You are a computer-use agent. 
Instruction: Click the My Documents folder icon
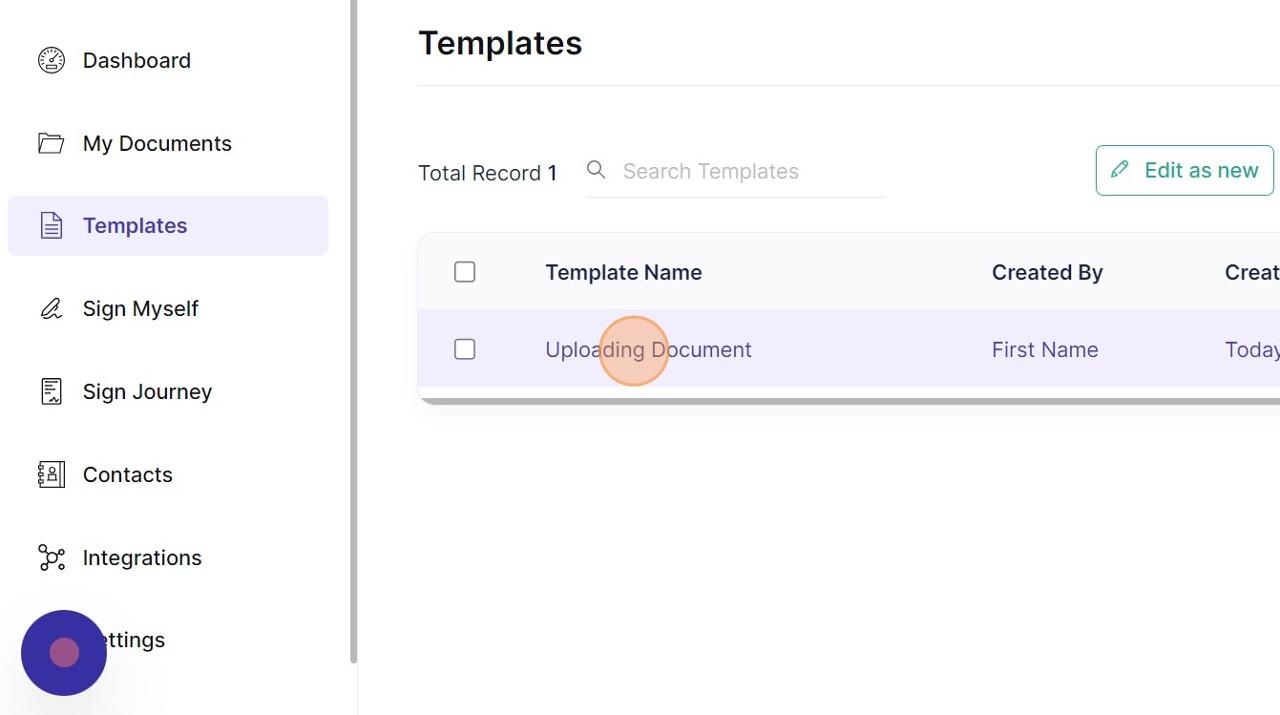pyautogui.click(x=51, y=143)
